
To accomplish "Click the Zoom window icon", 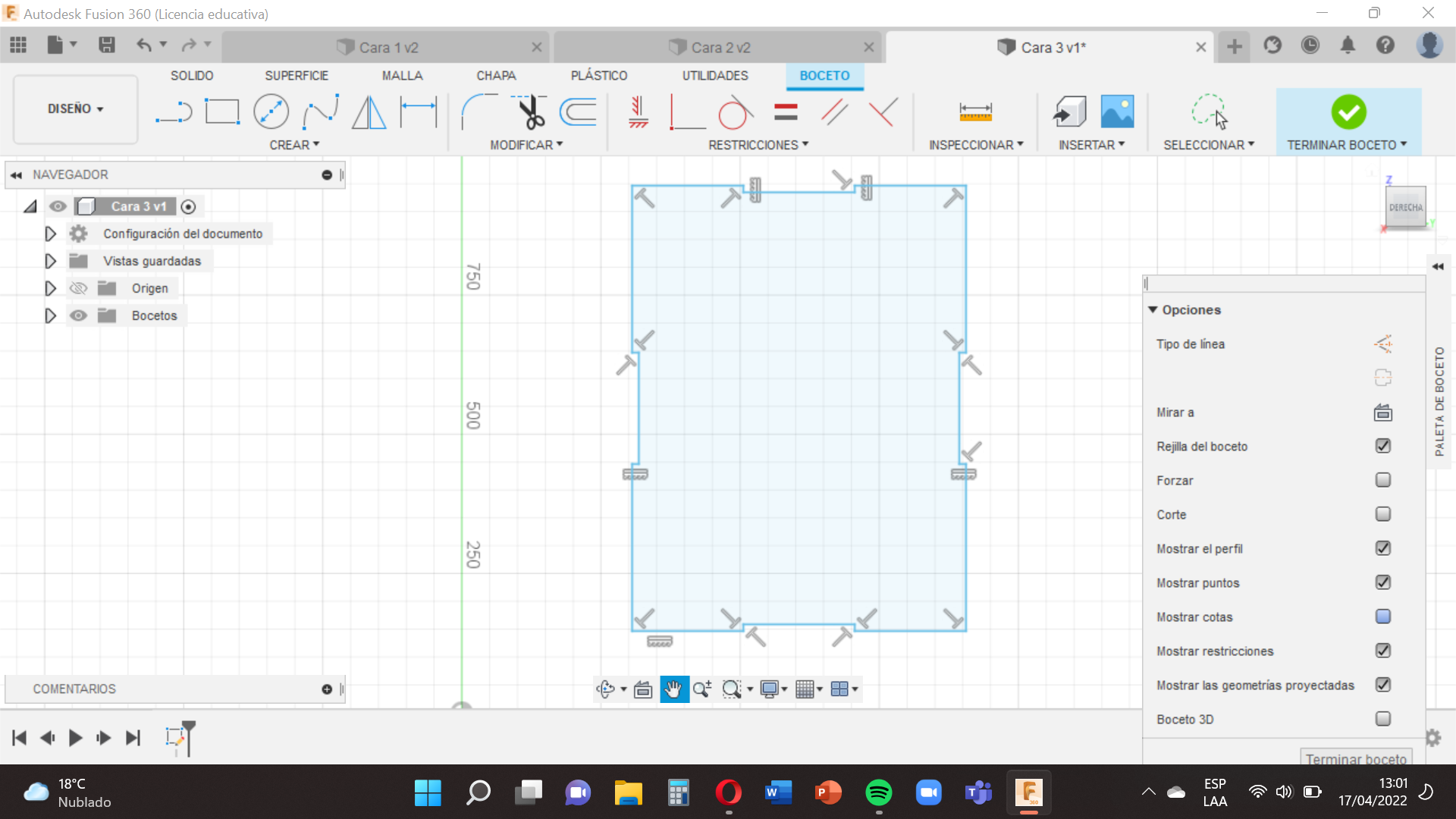I will tap(731, 689).
